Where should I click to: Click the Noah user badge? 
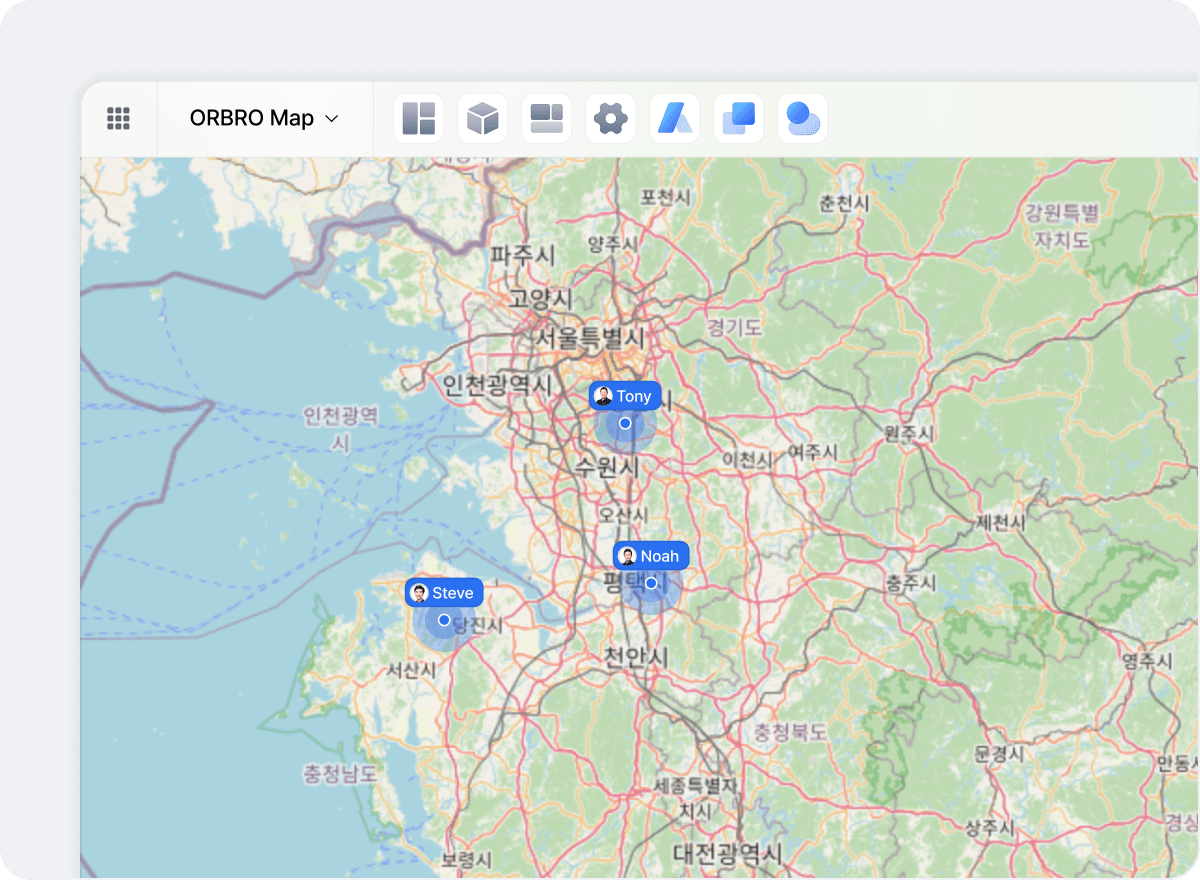point(650,556)
